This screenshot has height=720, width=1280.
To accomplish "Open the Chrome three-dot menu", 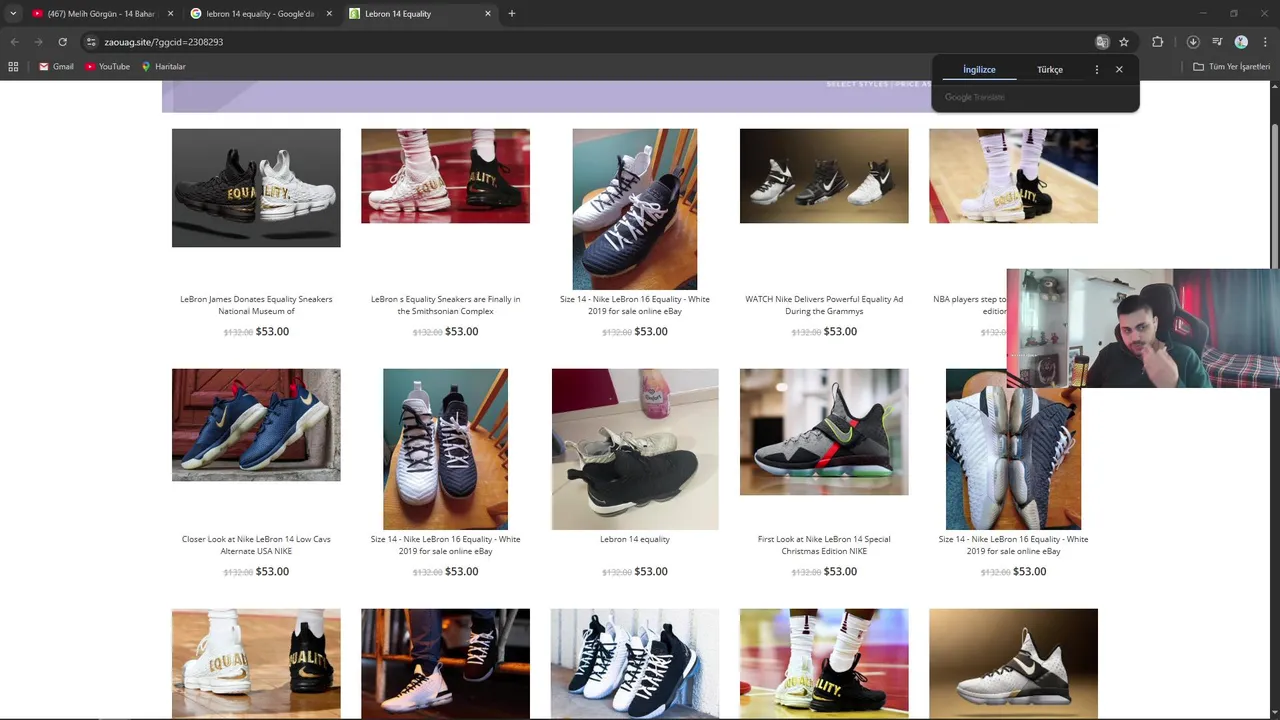I will tap(1265, 42).
